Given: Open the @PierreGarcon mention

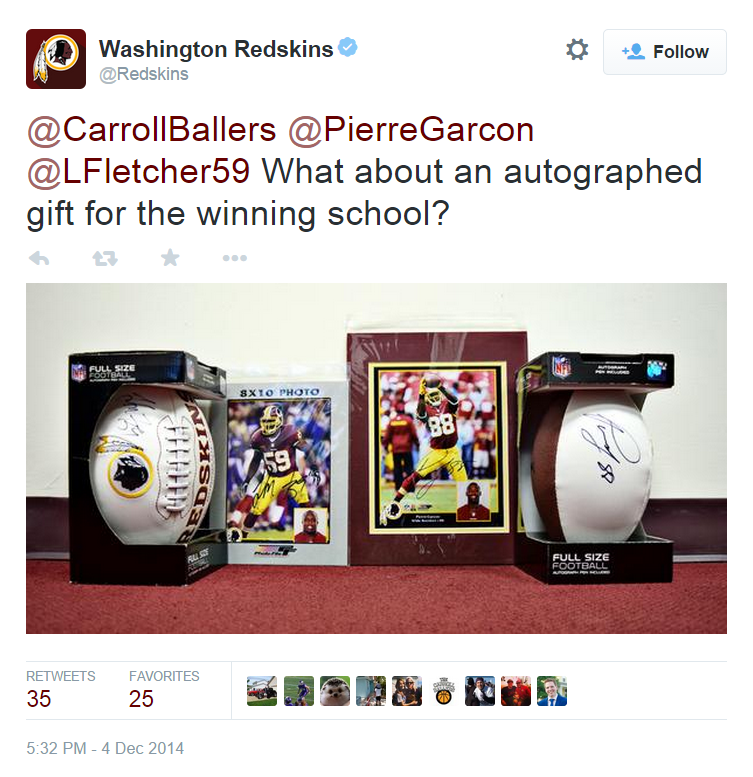Looking at the screenshot, I should (411, 130).
